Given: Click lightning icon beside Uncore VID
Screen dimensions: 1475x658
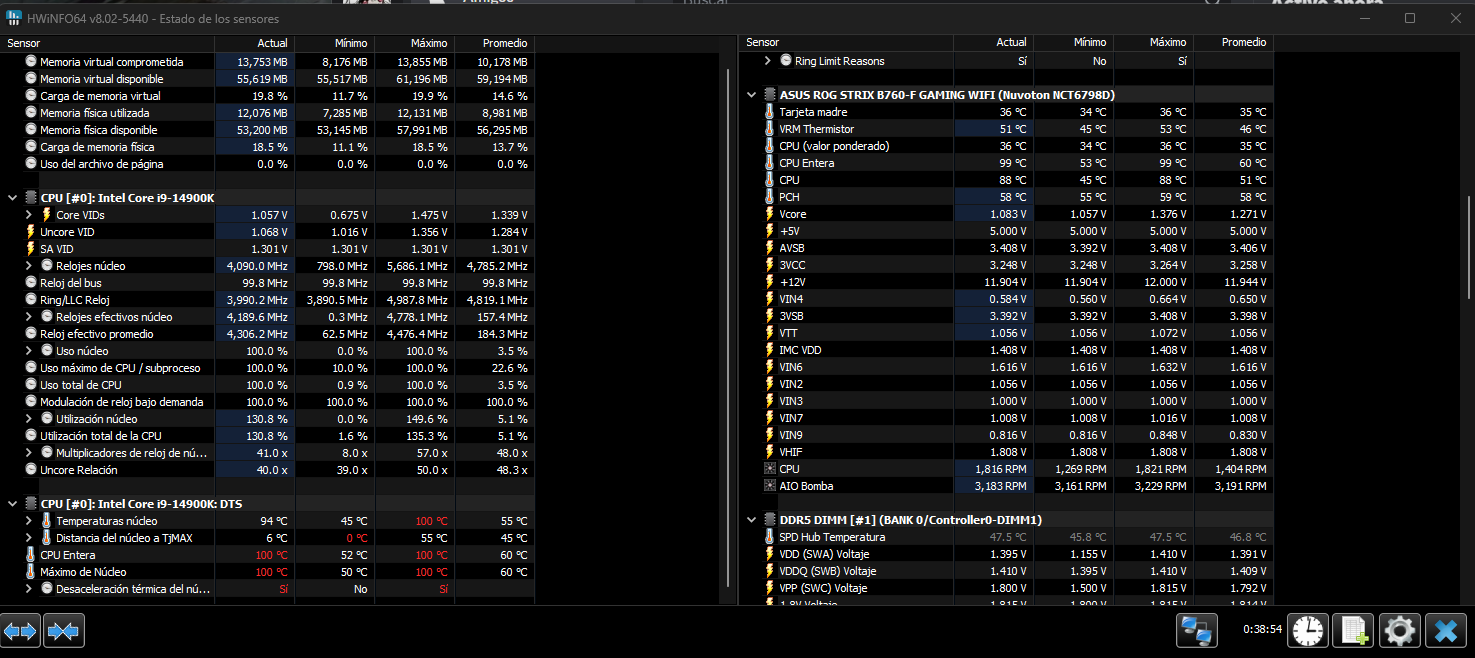Looking at the screenshot, I should click(30, 232).
